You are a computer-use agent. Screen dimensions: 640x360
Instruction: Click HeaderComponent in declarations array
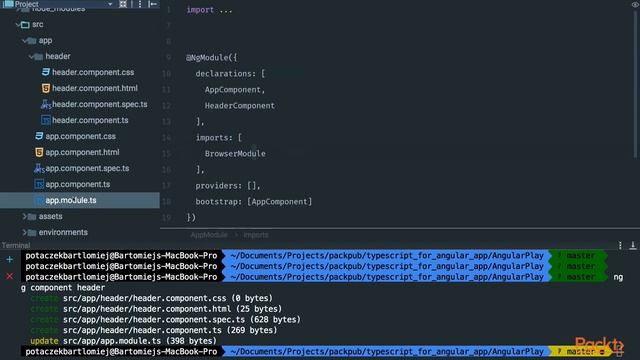(240, 106)
